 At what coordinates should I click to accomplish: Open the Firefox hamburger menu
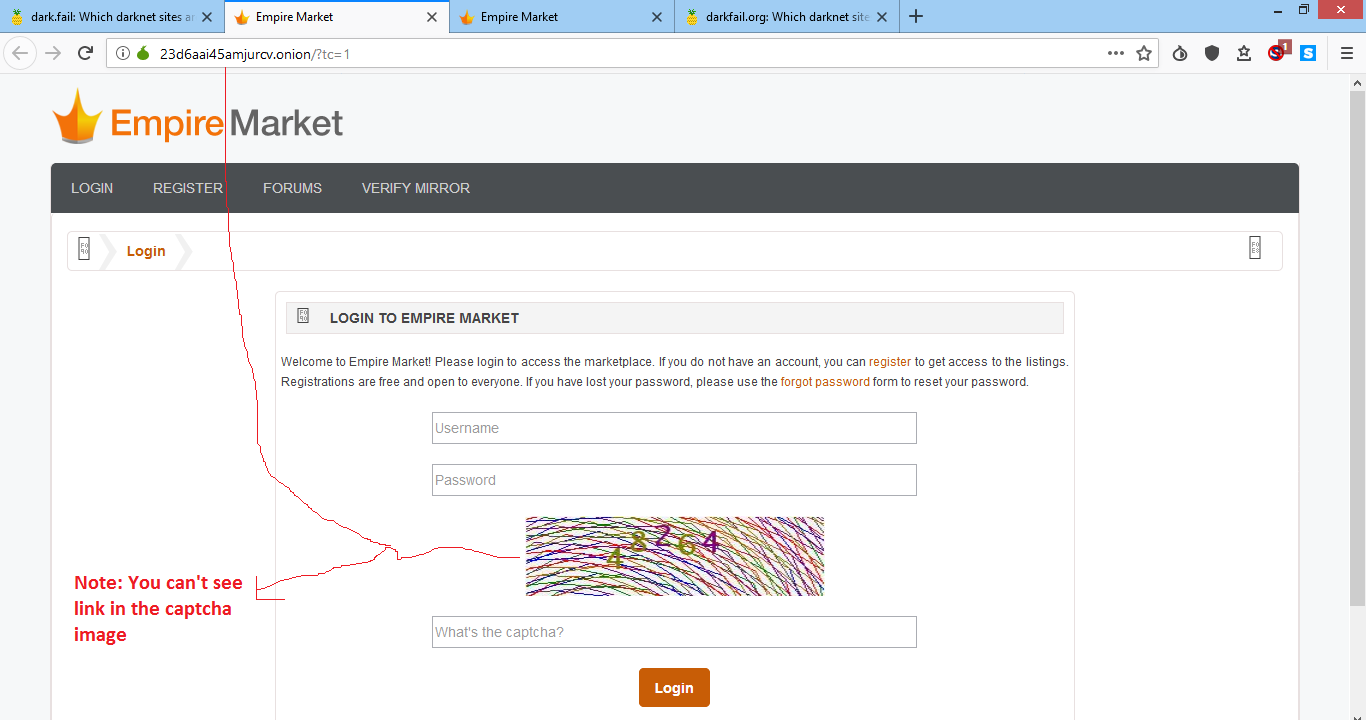click(1346, 54)
